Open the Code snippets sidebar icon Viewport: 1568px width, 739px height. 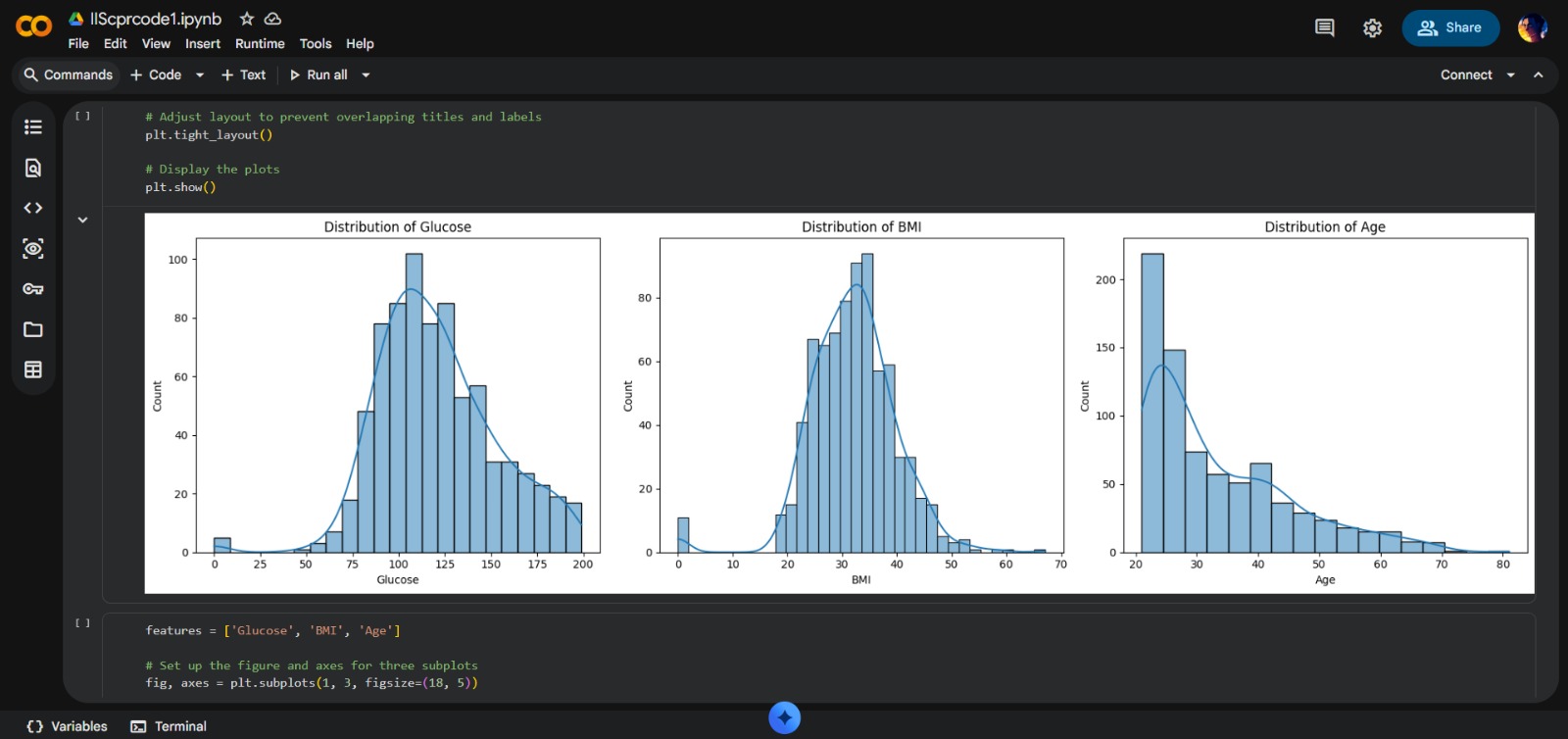33,208
